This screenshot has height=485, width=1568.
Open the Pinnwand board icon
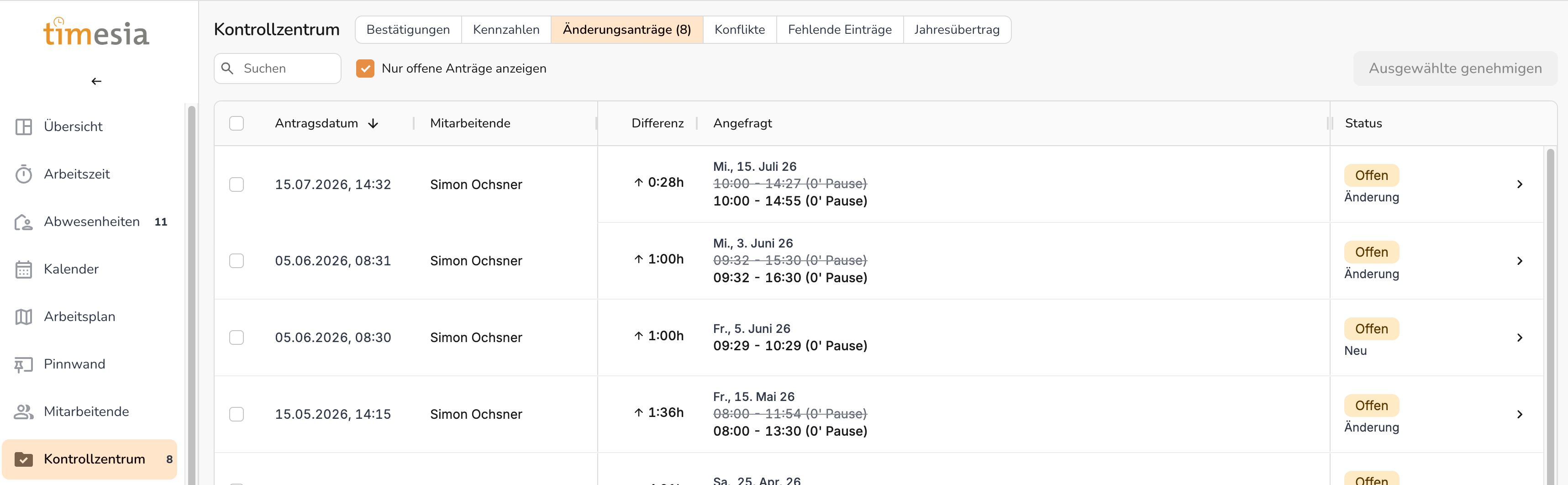coord(24,364)
